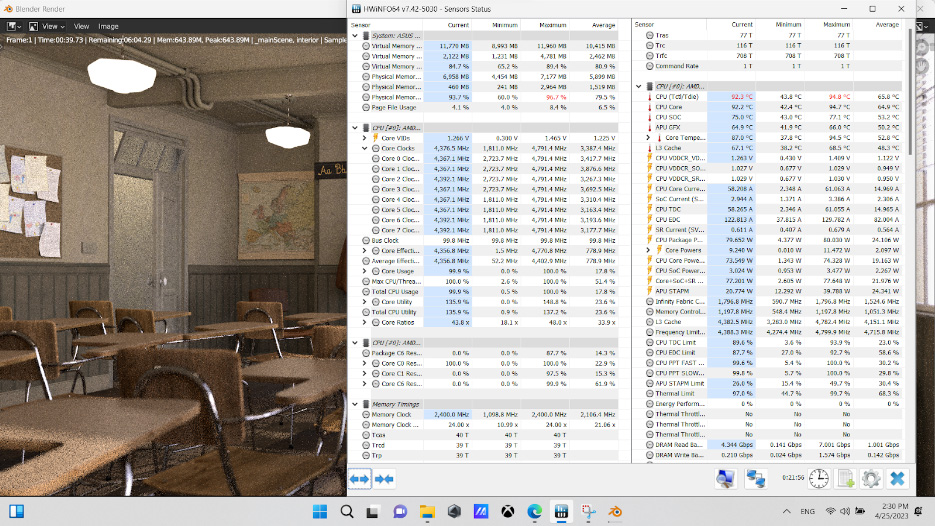Show hidden tray icons chevron
Screen dimensions: 935x526
787,511
